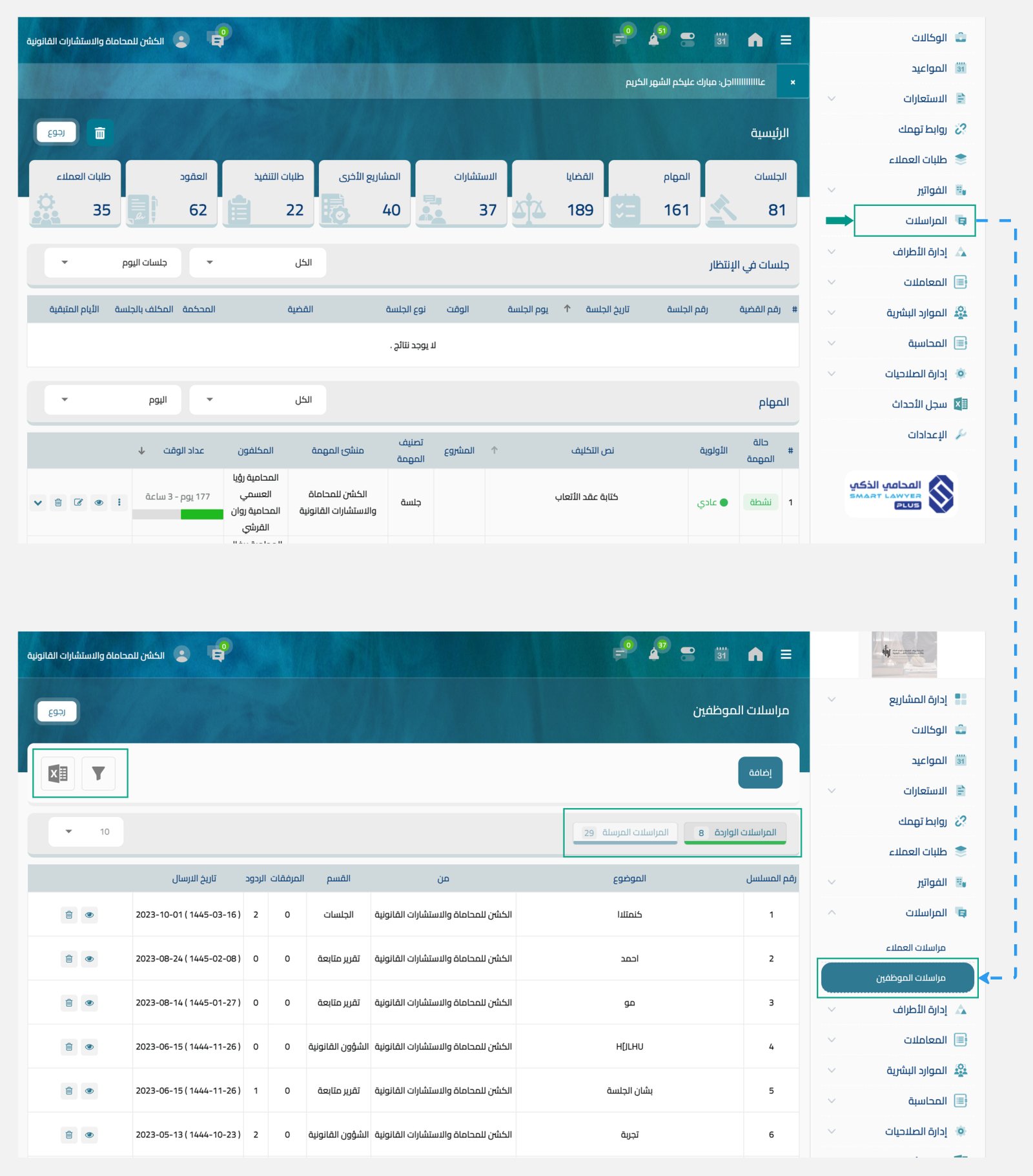
Task: Edit task كتابة عقد الأتعاب pencil icon
Action: click(x=78, y=502)
